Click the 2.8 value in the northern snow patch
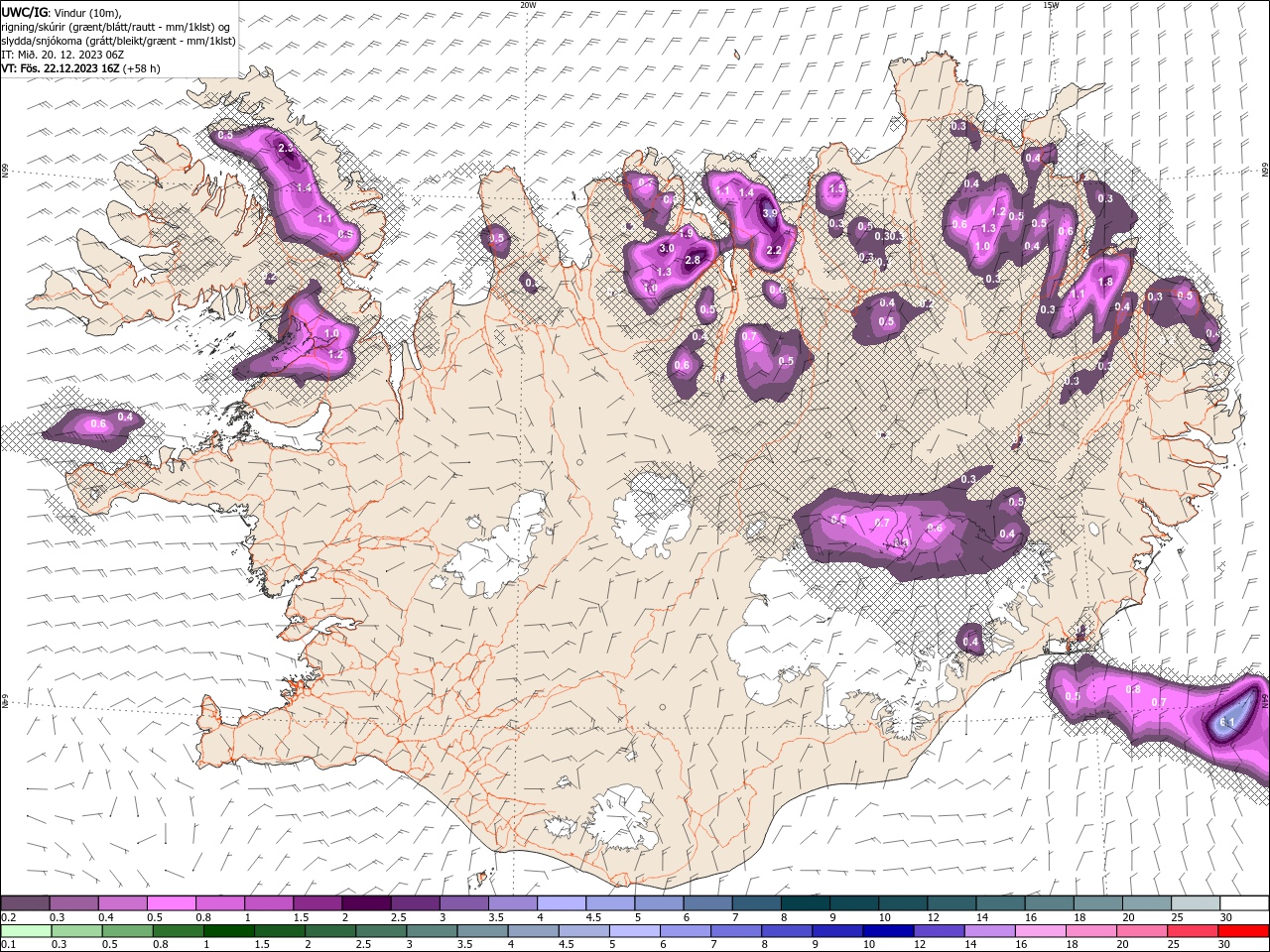The image size is (1270, 952). 694,260
